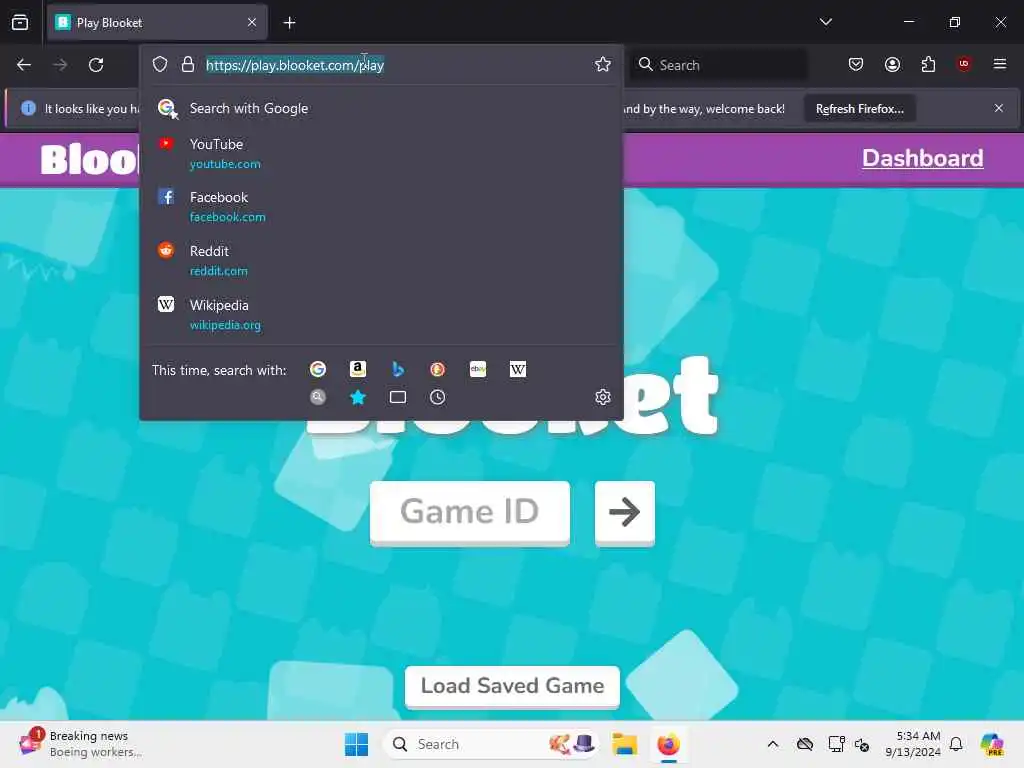The image size is (1024, 768).
Task: Search in open Tabs icon
Action: click(x=398, y=397)
